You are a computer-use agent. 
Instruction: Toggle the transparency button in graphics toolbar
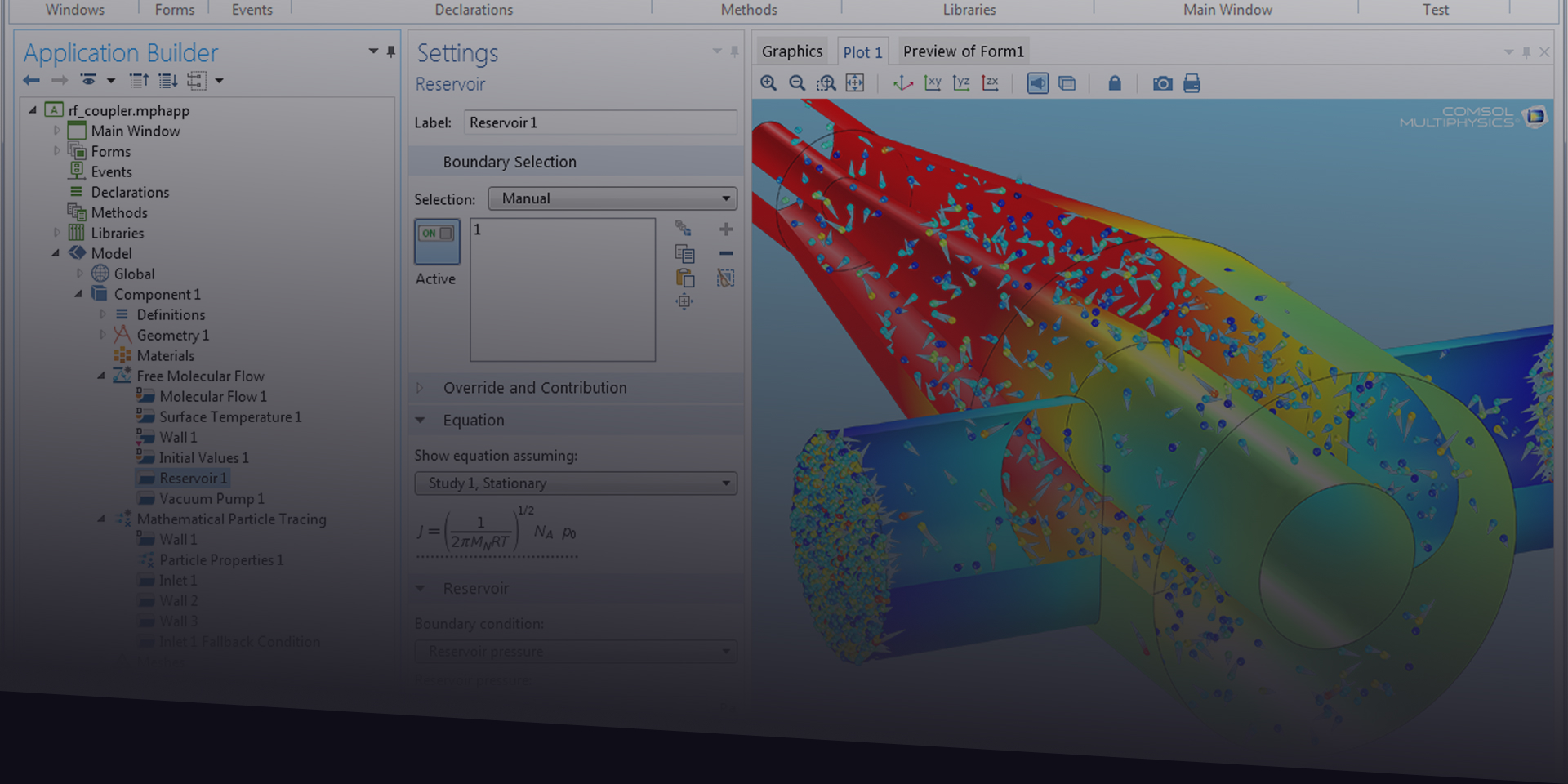click(x=1067, y=83)
